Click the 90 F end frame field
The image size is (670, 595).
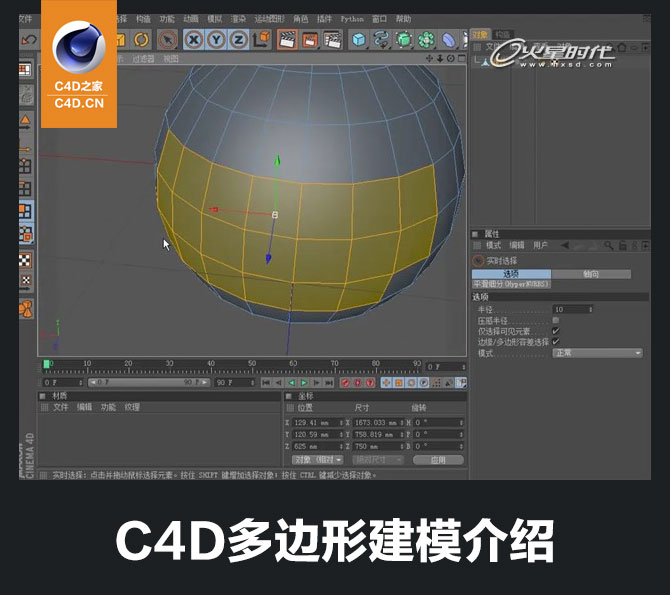tap(235, 383)
